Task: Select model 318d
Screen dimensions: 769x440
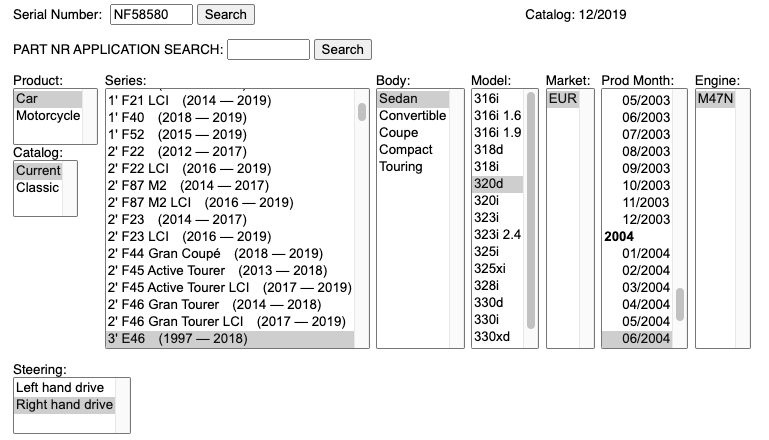Action: (498, 150)
